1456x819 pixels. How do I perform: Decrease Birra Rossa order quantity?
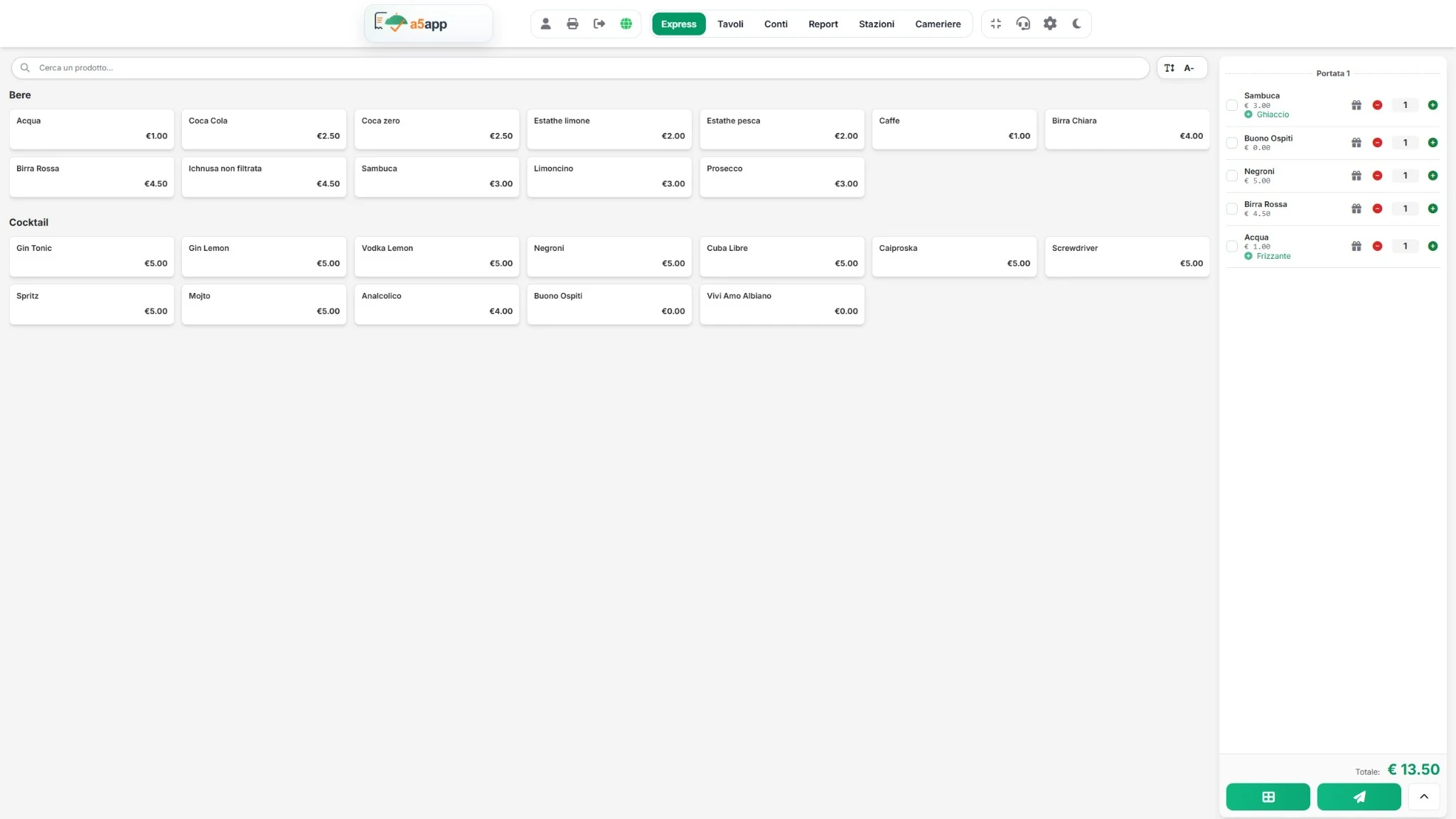tap(1377, 208)
